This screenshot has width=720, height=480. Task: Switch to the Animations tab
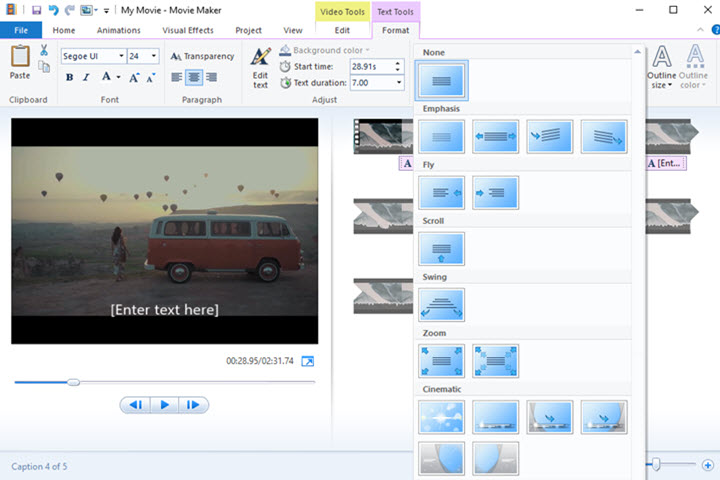coord(118,31)
